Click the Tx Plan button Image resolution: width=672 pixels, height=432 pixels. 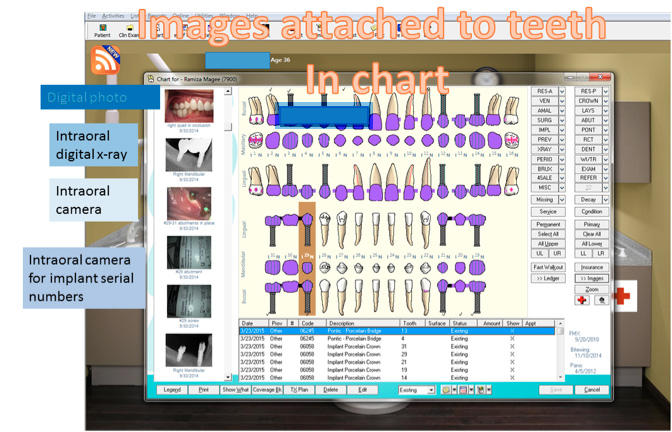point(300,390)
